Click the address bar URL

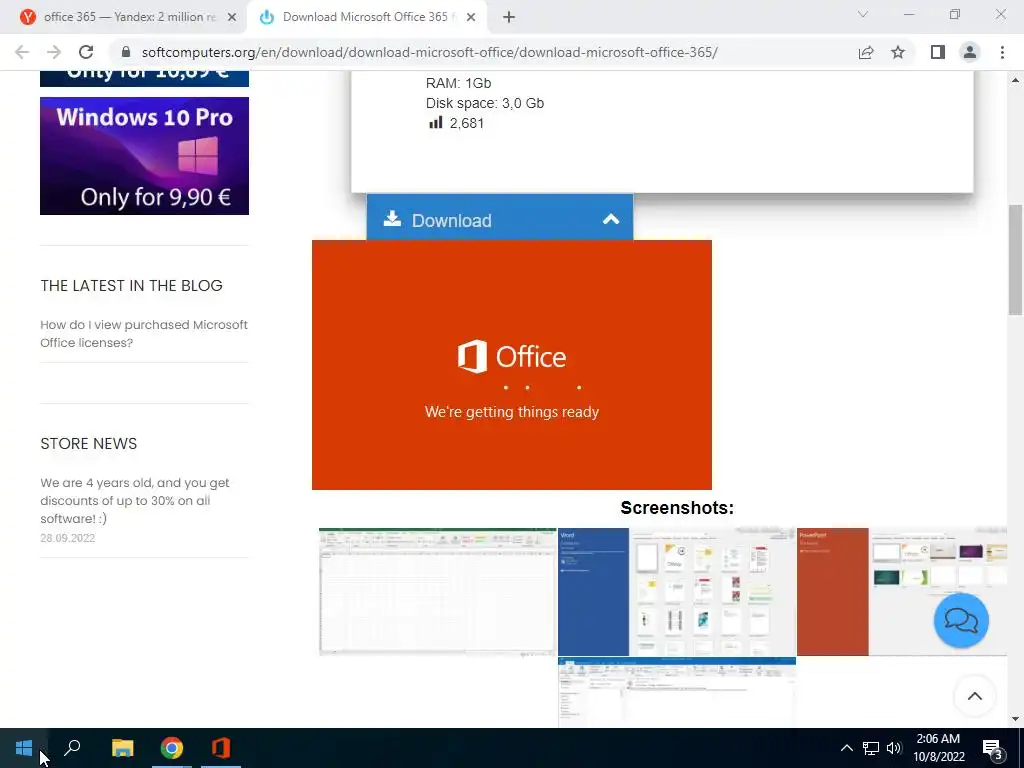click(429, 52)
